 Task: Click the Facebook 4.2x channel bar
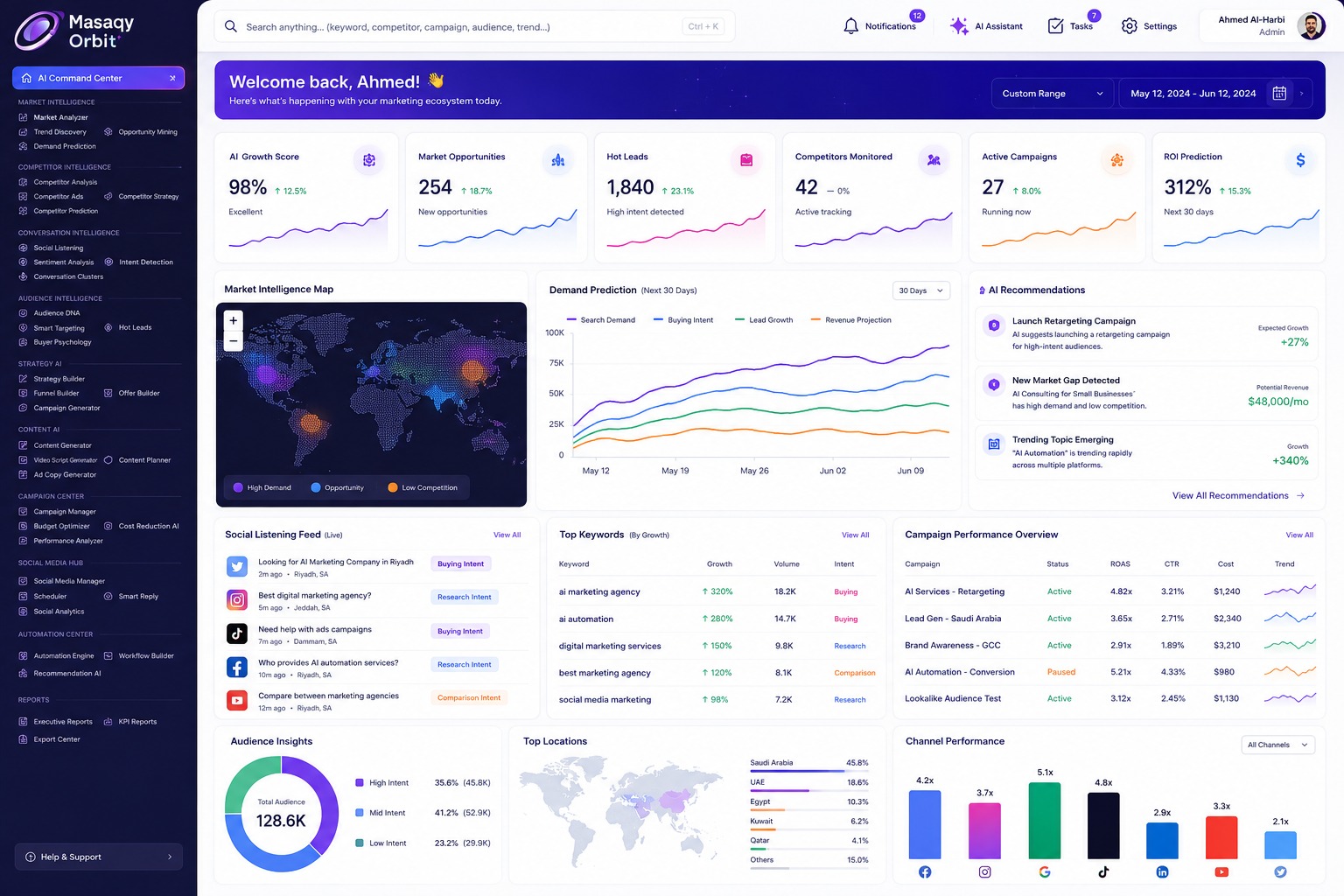(x=925, y=824)
